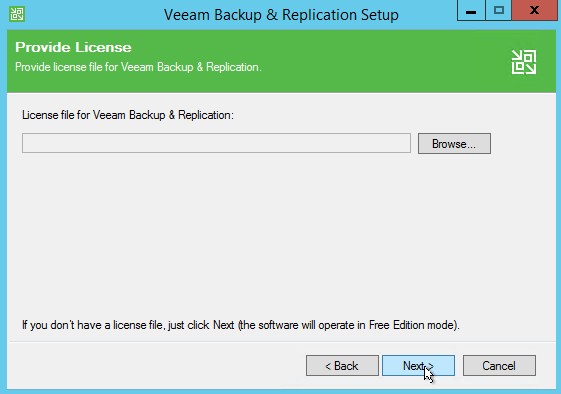The width and height of the screenshot is (561, 394).
Task: Close the setup window with X
Action: click(x=535, y=10)
